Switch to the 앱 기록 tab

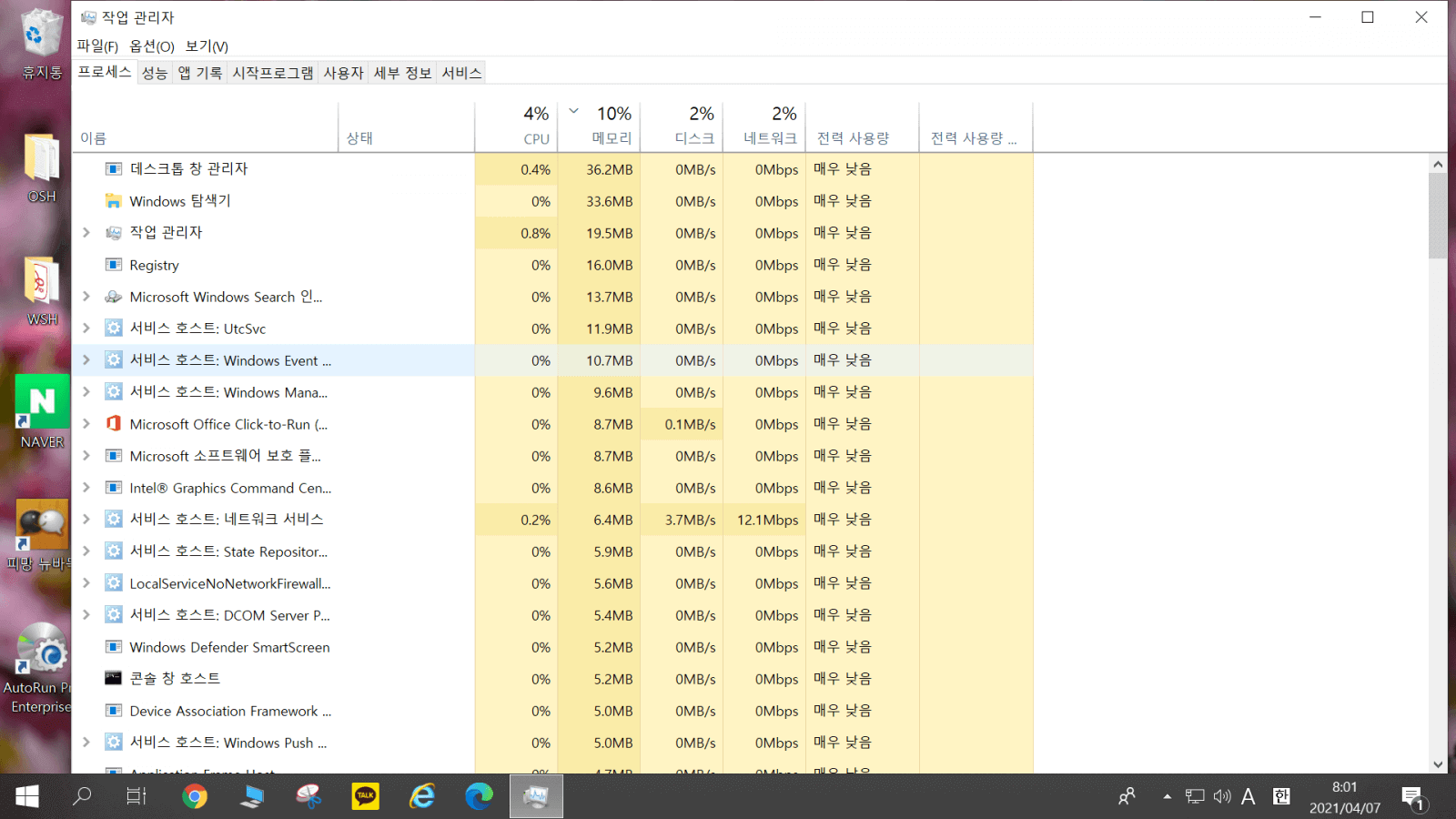(x=200, y=73)
